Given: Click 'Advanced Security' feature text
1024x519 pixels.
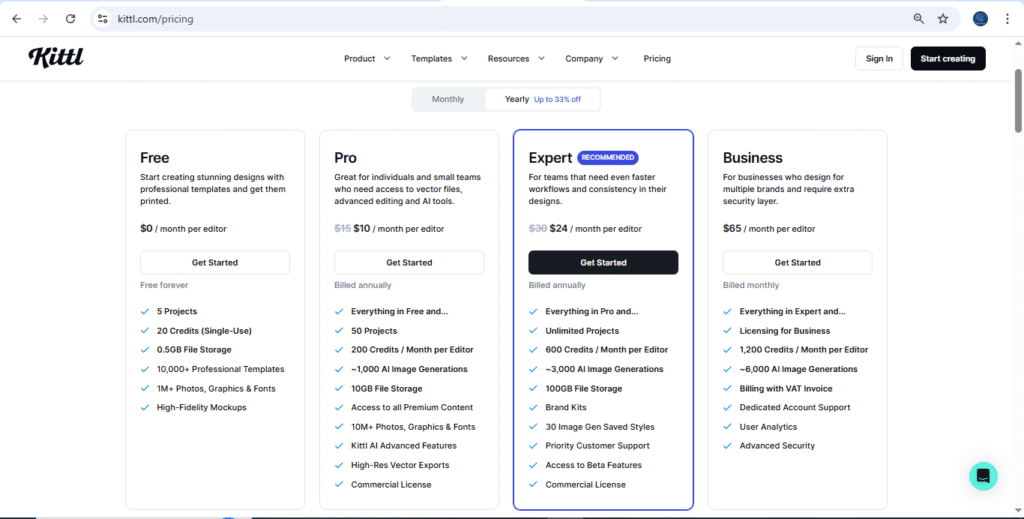Looking at the screenshot, I should (x=777, y=446).
